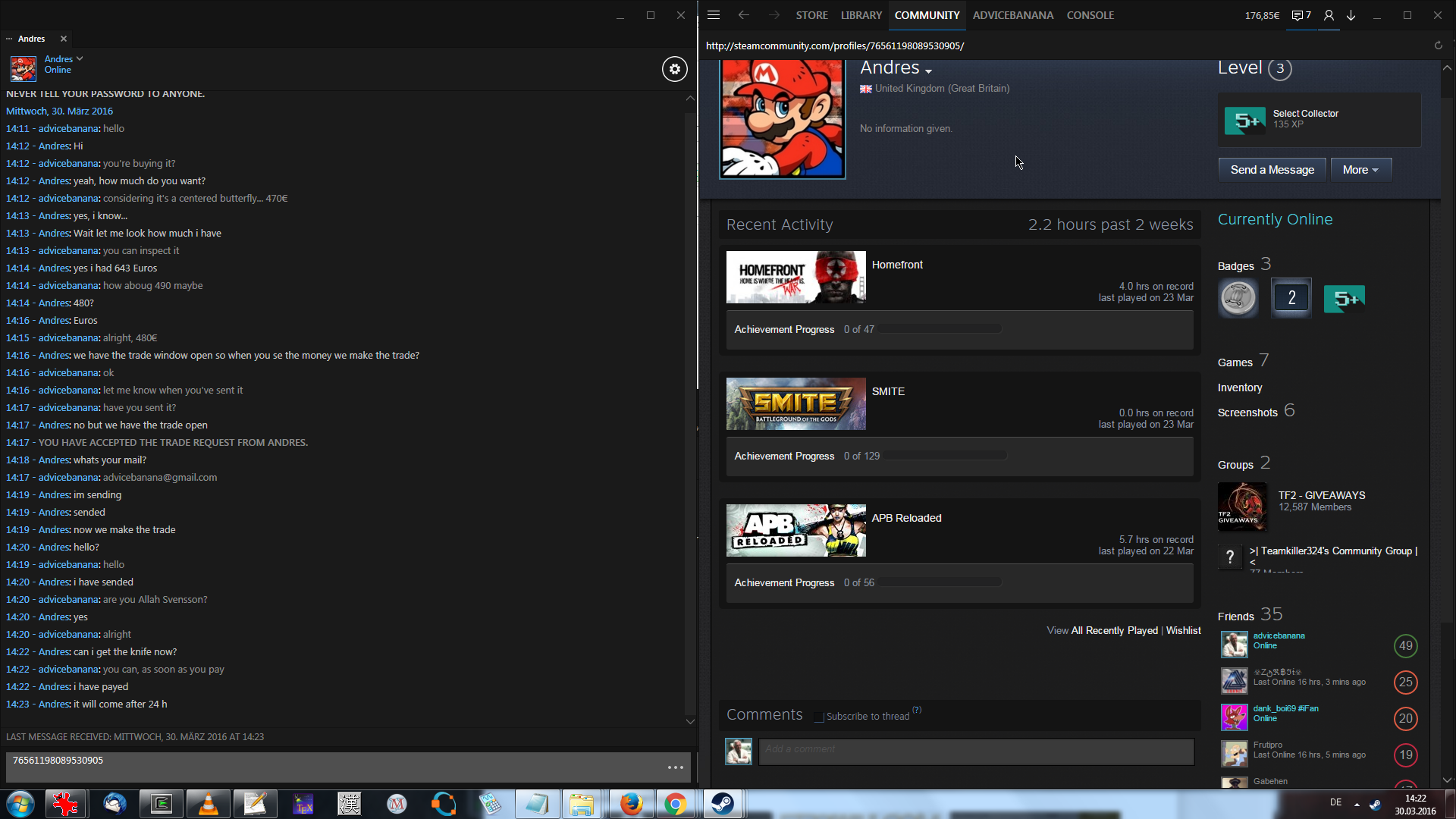Reload the page with refresh icon
Image resolution: width=1456 pixels, height=819 pixels.
(1438, 45)
